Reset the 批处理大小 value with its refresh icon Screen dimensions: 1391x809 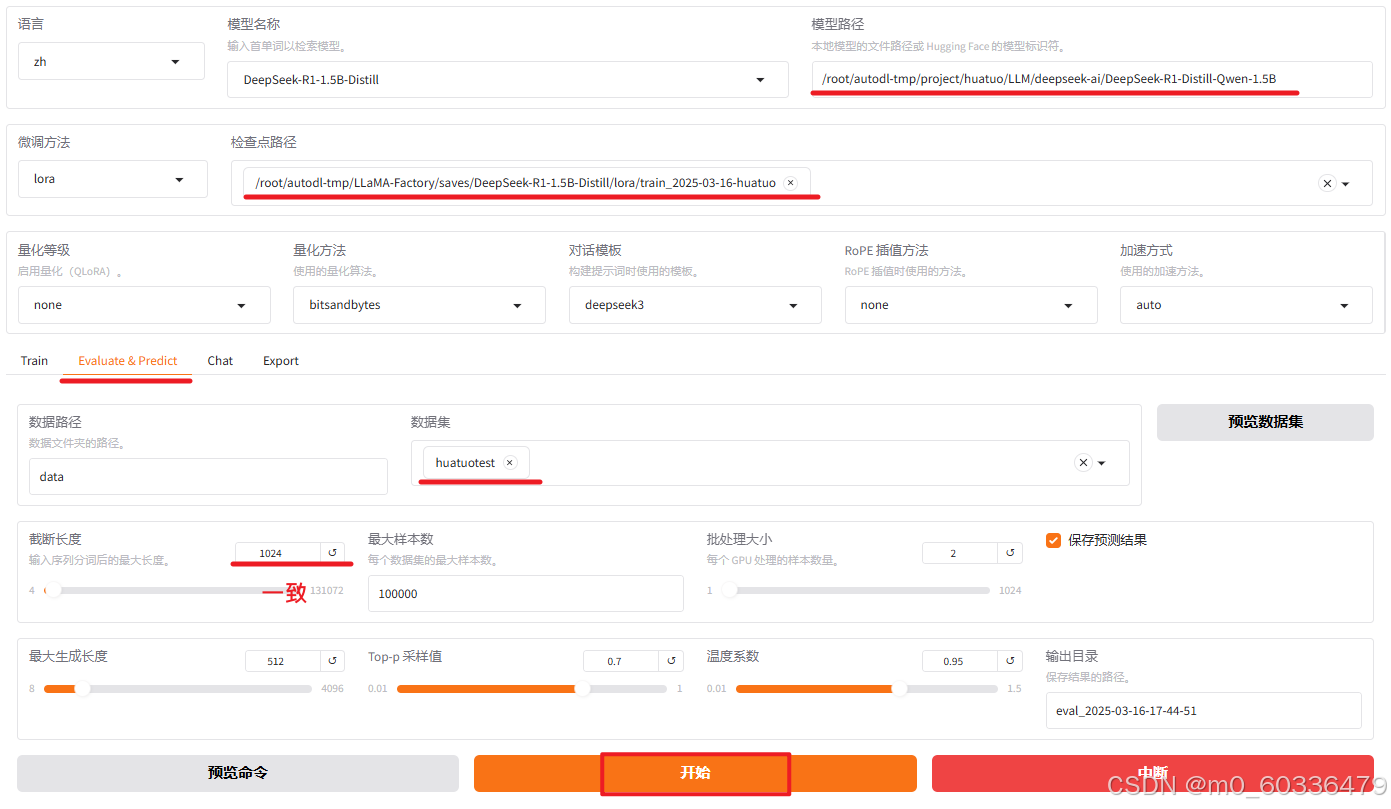pyautogui.click(x=1010, y=552)
